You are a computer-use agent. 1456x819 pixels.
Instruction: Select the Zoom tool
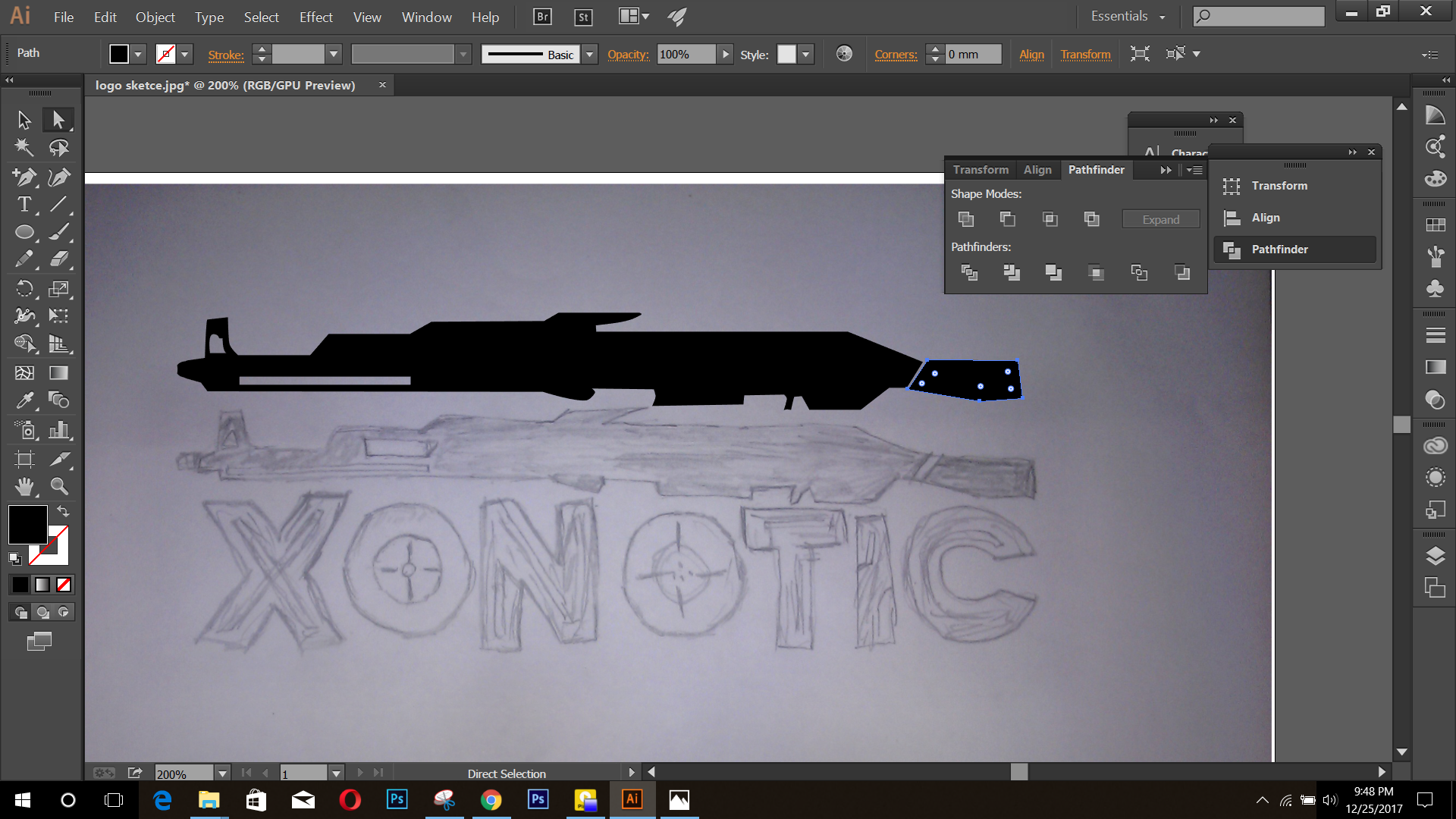58,486
